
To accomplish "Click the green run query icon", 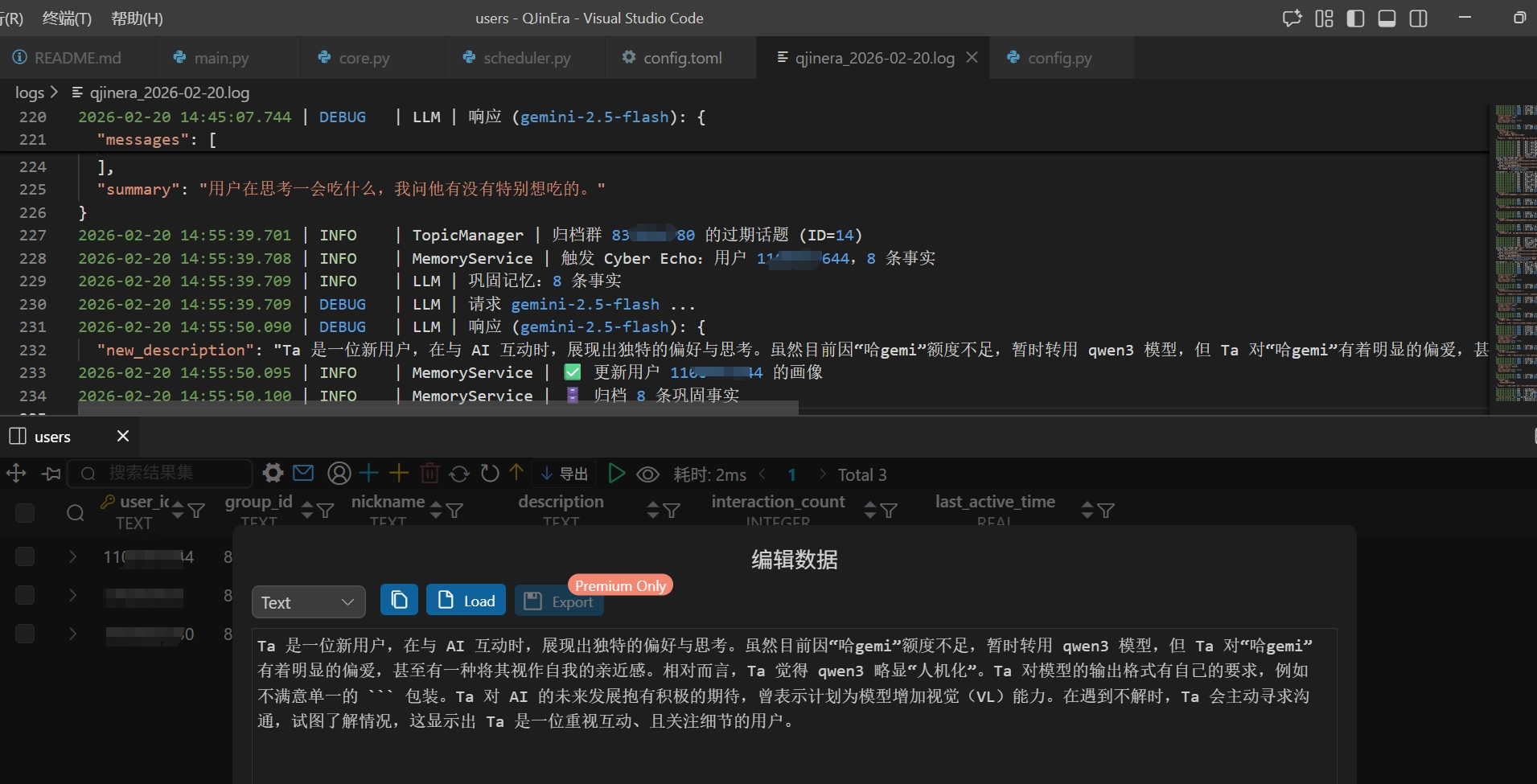I will [616, 474].
